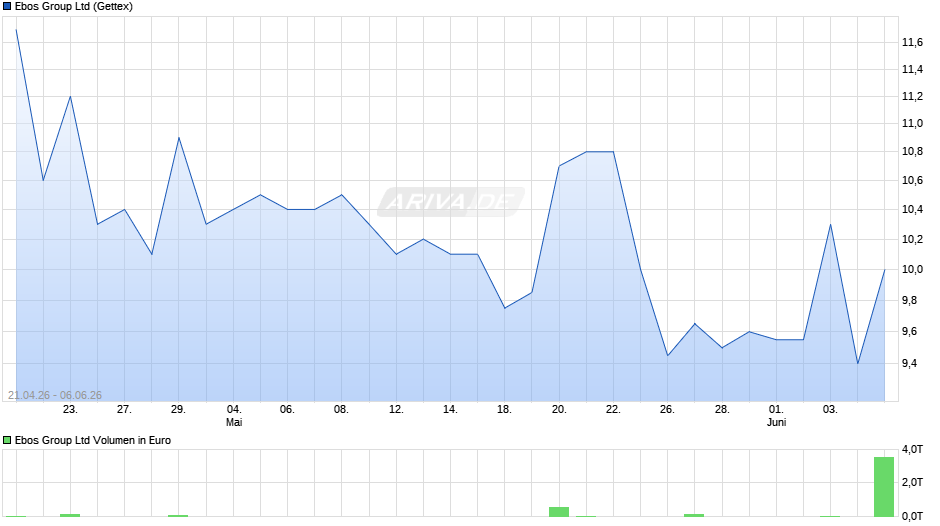Click the 10,0 price axis label
The height and width of the screenshot is (526, 940).
912,269
